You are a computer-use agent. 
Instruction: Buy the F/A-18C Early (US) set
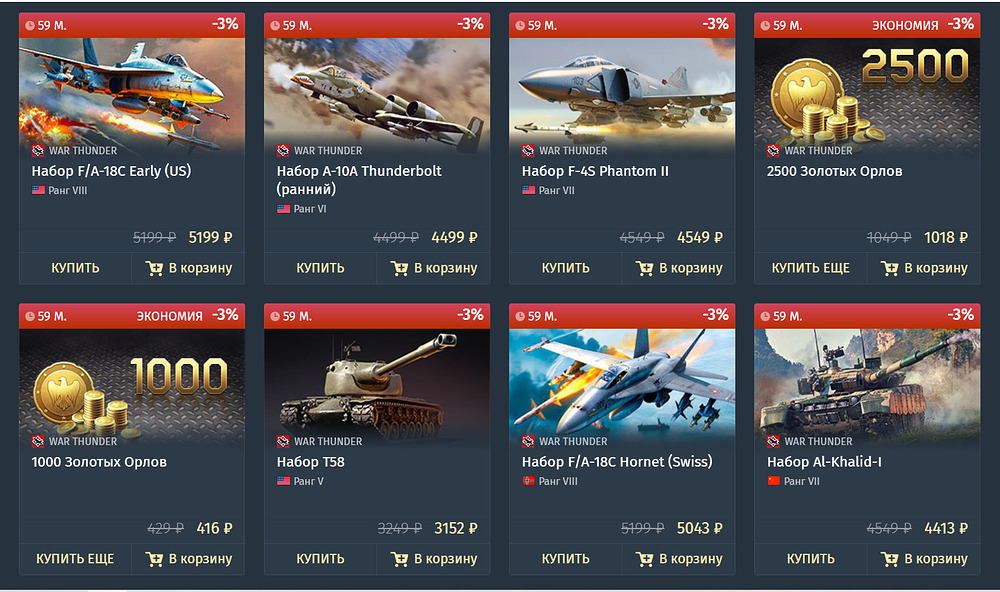click(75, 268)
